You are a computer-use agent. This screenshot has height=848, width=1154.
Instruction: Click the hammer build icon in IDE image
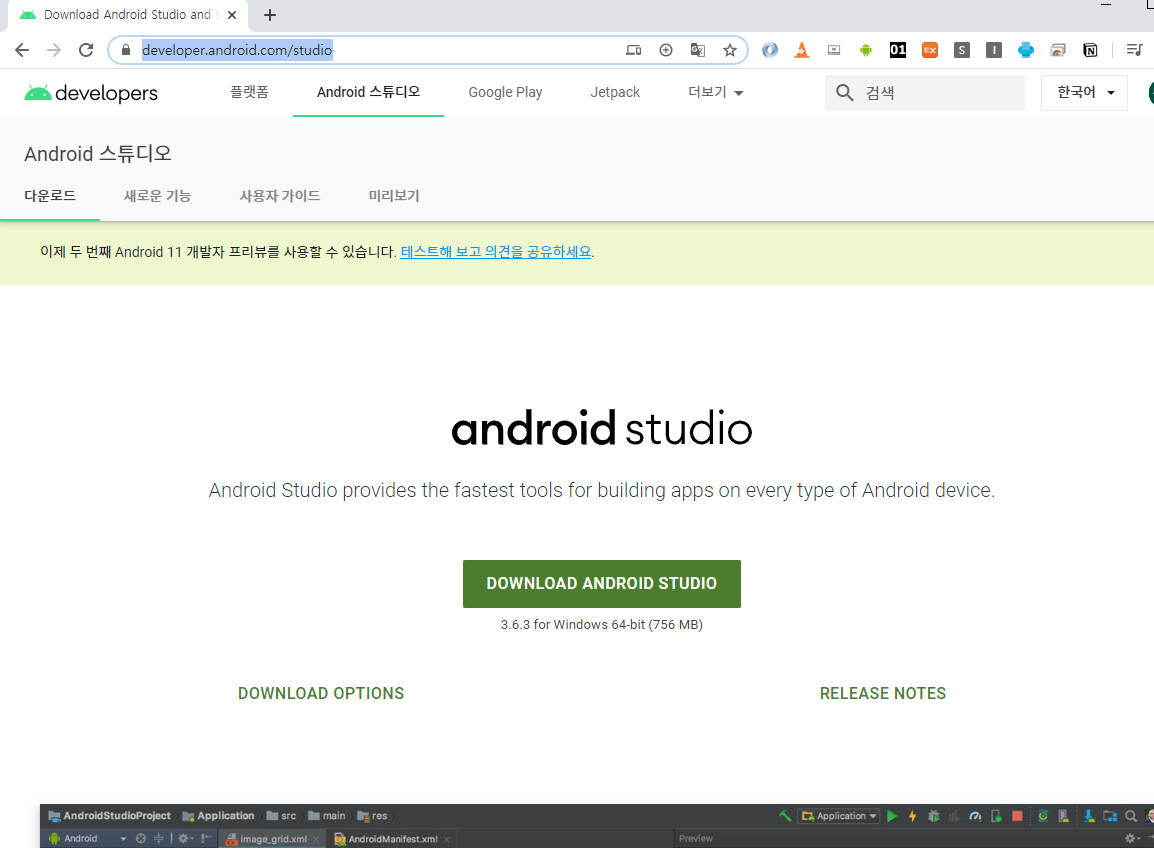tap(785, 816)
